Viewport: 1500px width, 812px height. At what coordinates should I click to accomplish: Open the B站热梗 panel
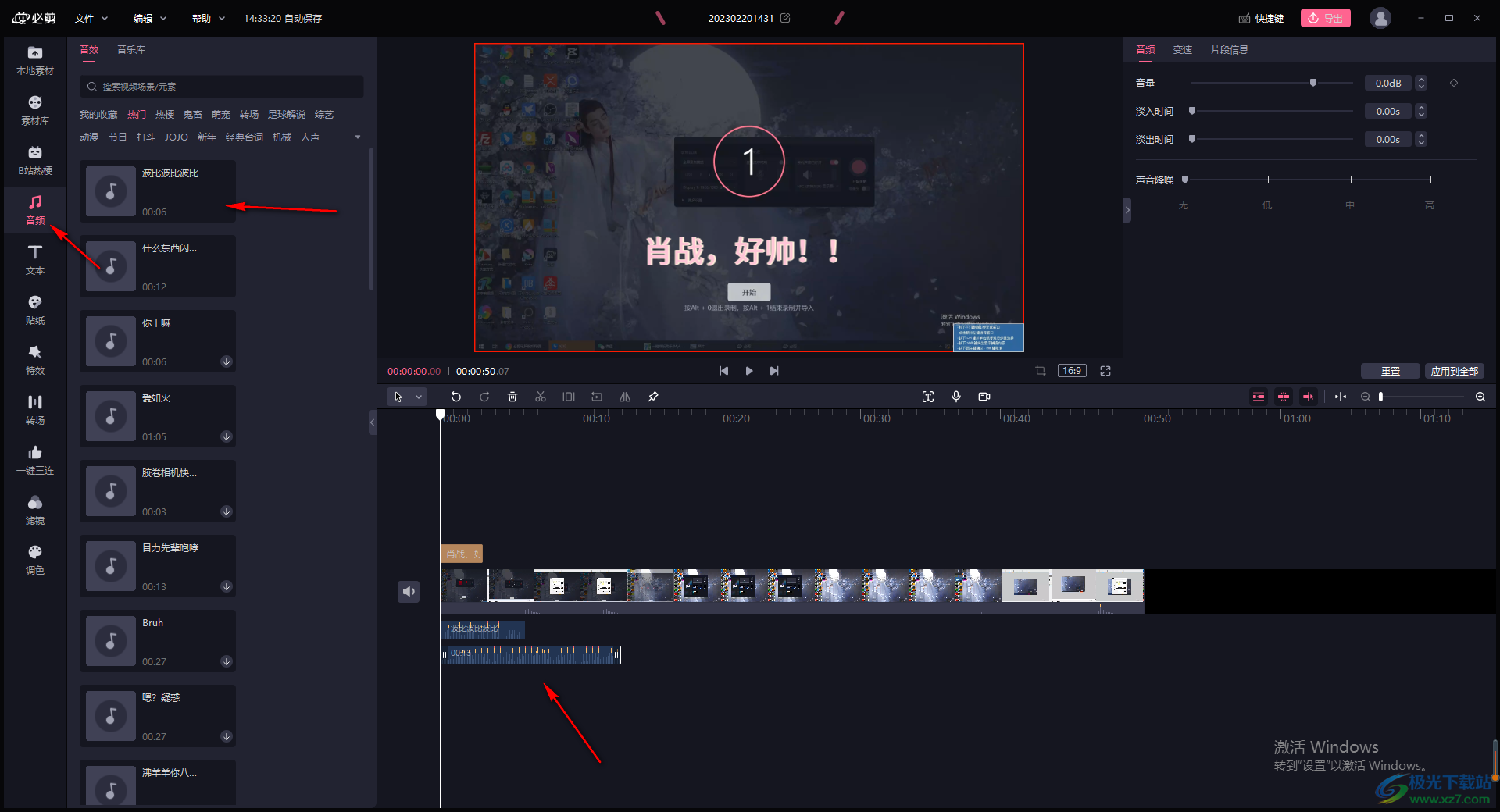pos(35,160)
